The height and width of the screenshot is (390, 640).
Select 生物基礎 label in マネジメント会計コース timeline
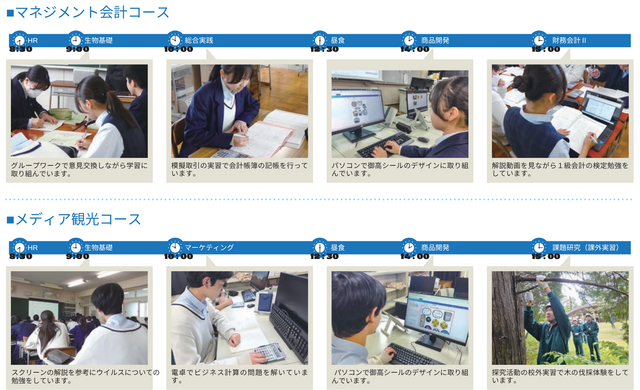(98, 40)
